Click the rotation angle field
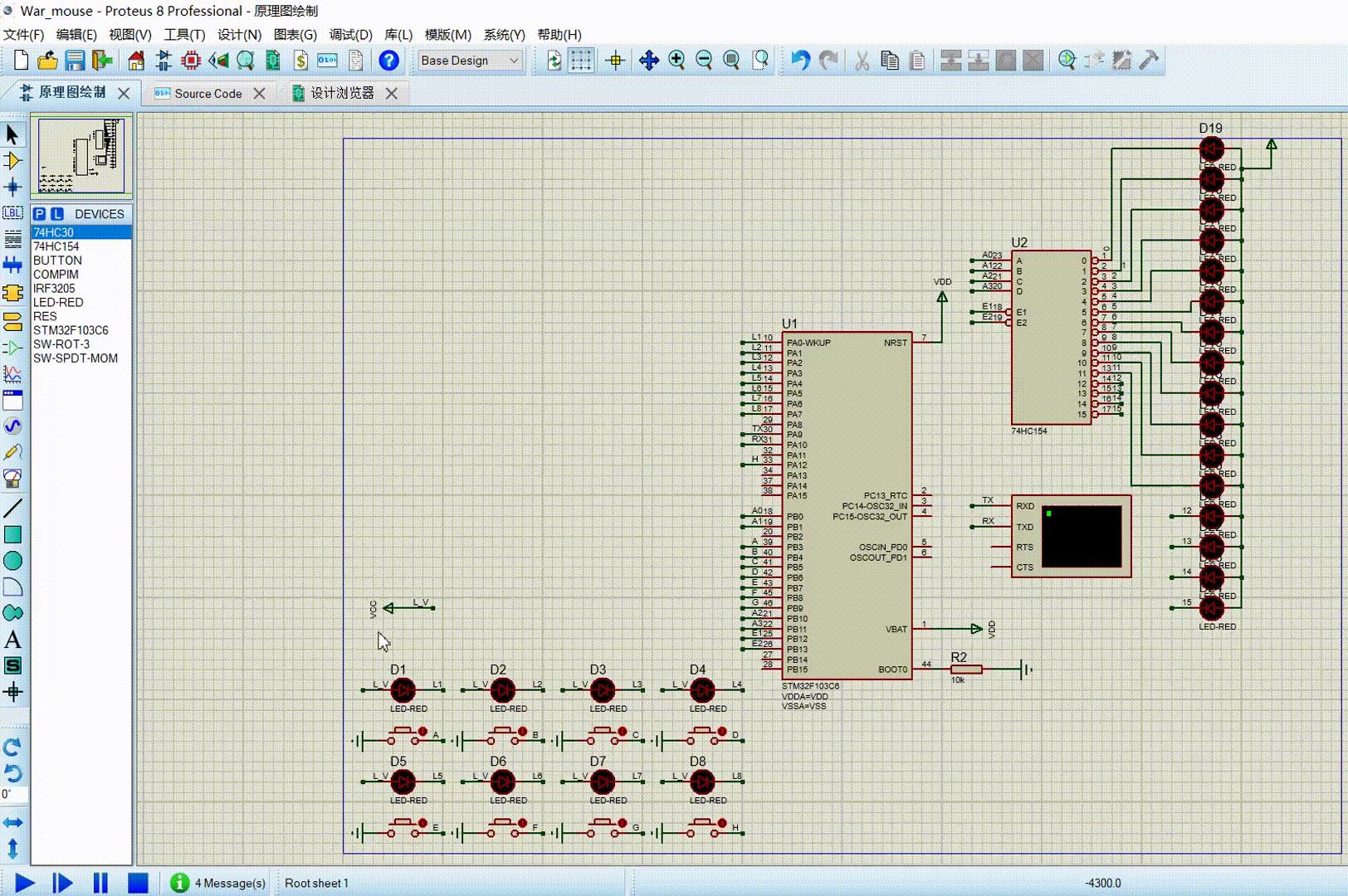 12,795
